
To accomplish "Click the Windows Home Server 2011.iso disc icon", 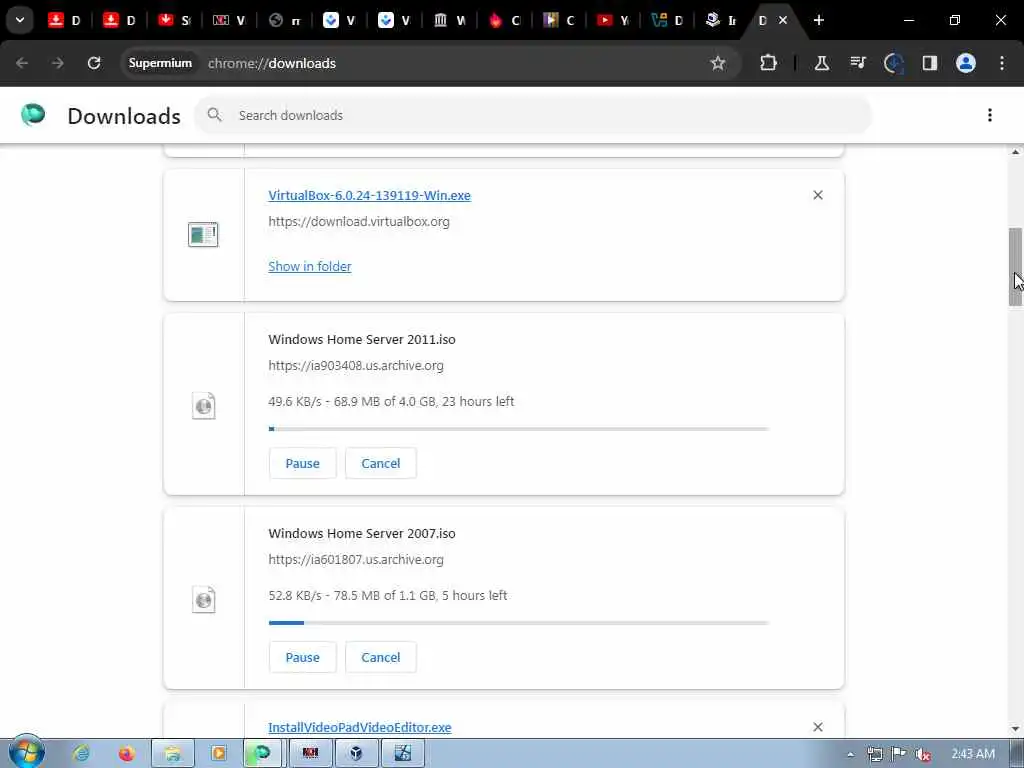I will coord(204,406).
